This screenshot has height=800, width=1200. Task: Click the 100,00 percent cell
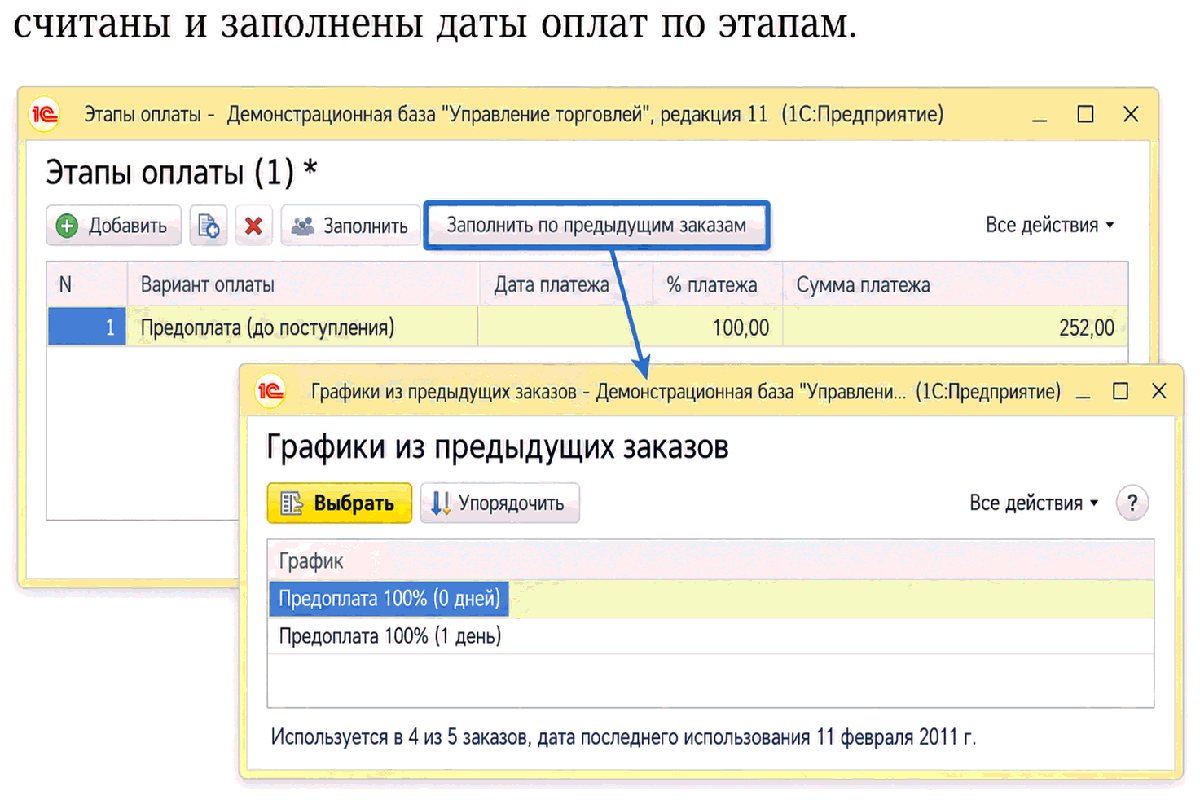coord(718,327)
